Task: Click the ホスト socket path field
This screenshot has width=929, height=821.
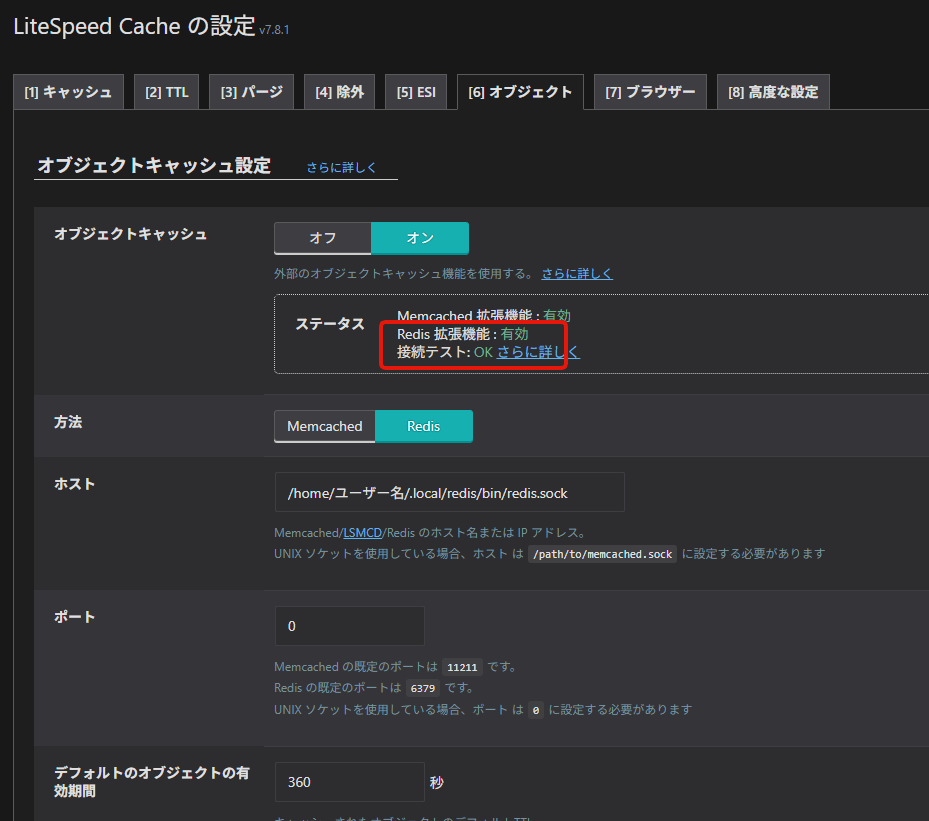Action: click(x=450, y=492)
